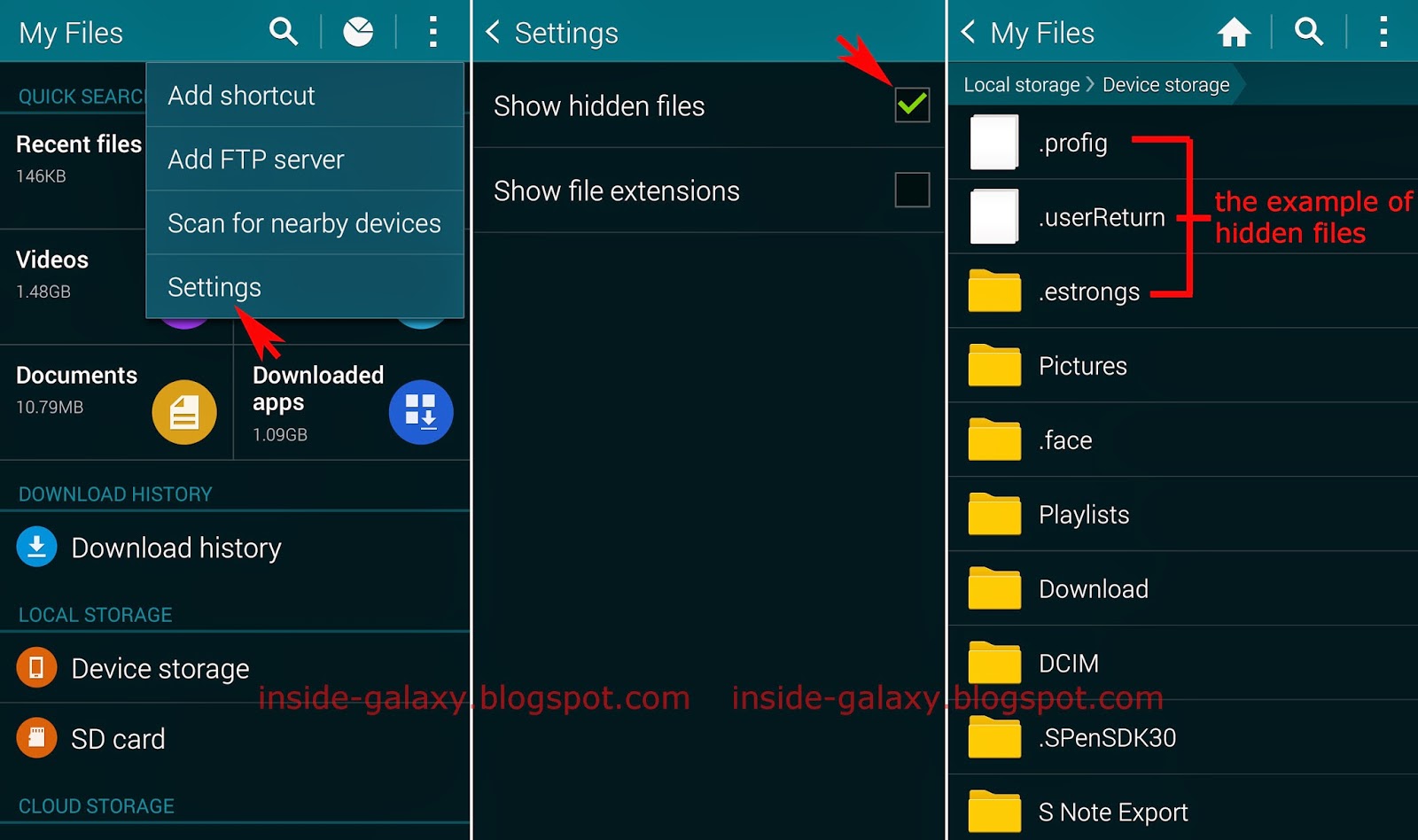Tap the Show hidden files label
The image size is (1418, 840).
pyautogui.click(x=599, y=106)
